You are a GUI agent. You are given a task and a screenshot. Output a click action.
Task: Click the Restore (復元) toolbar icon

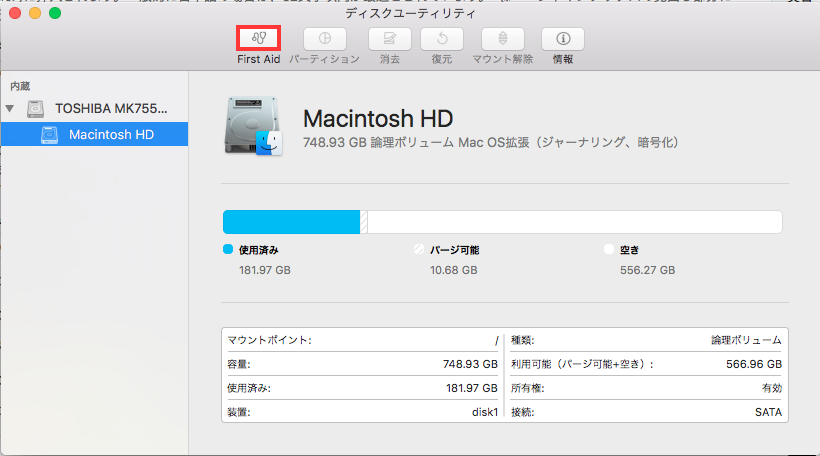tap(442, 38)
